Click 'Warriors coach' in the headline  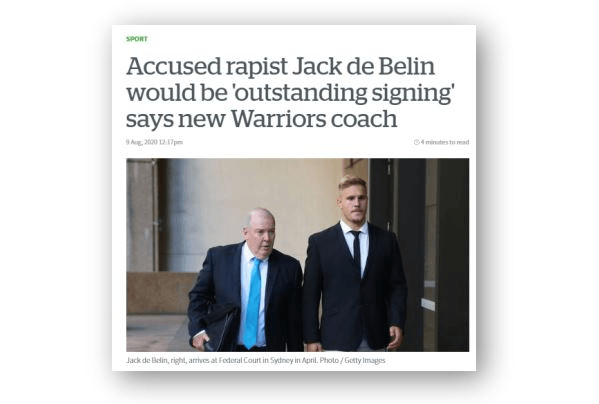point(314,119)
